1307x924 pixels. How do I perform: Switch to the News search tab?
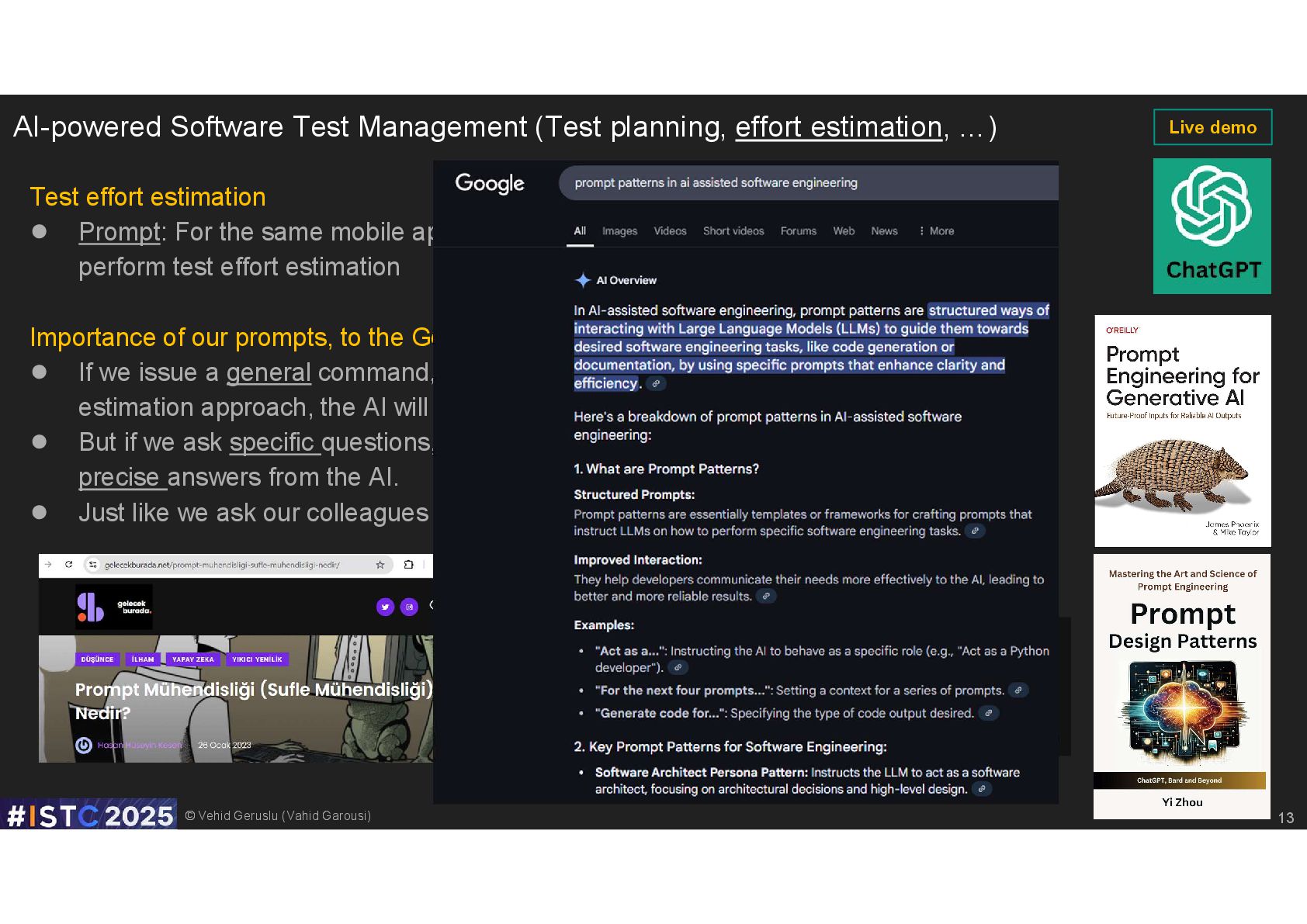click(884, 231)
